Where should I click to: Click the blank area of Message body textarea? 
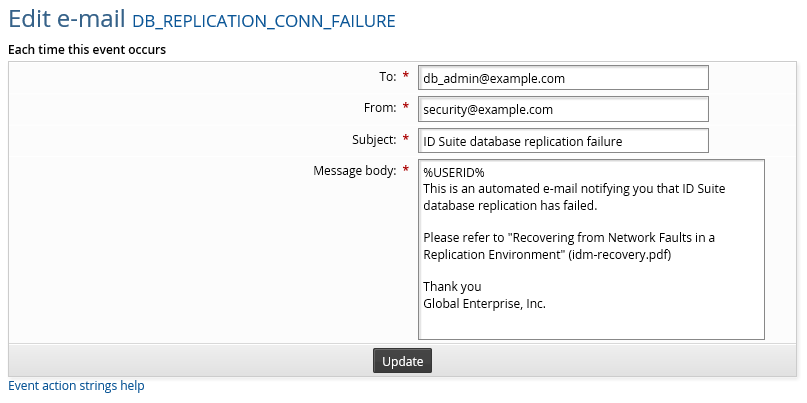590,323
